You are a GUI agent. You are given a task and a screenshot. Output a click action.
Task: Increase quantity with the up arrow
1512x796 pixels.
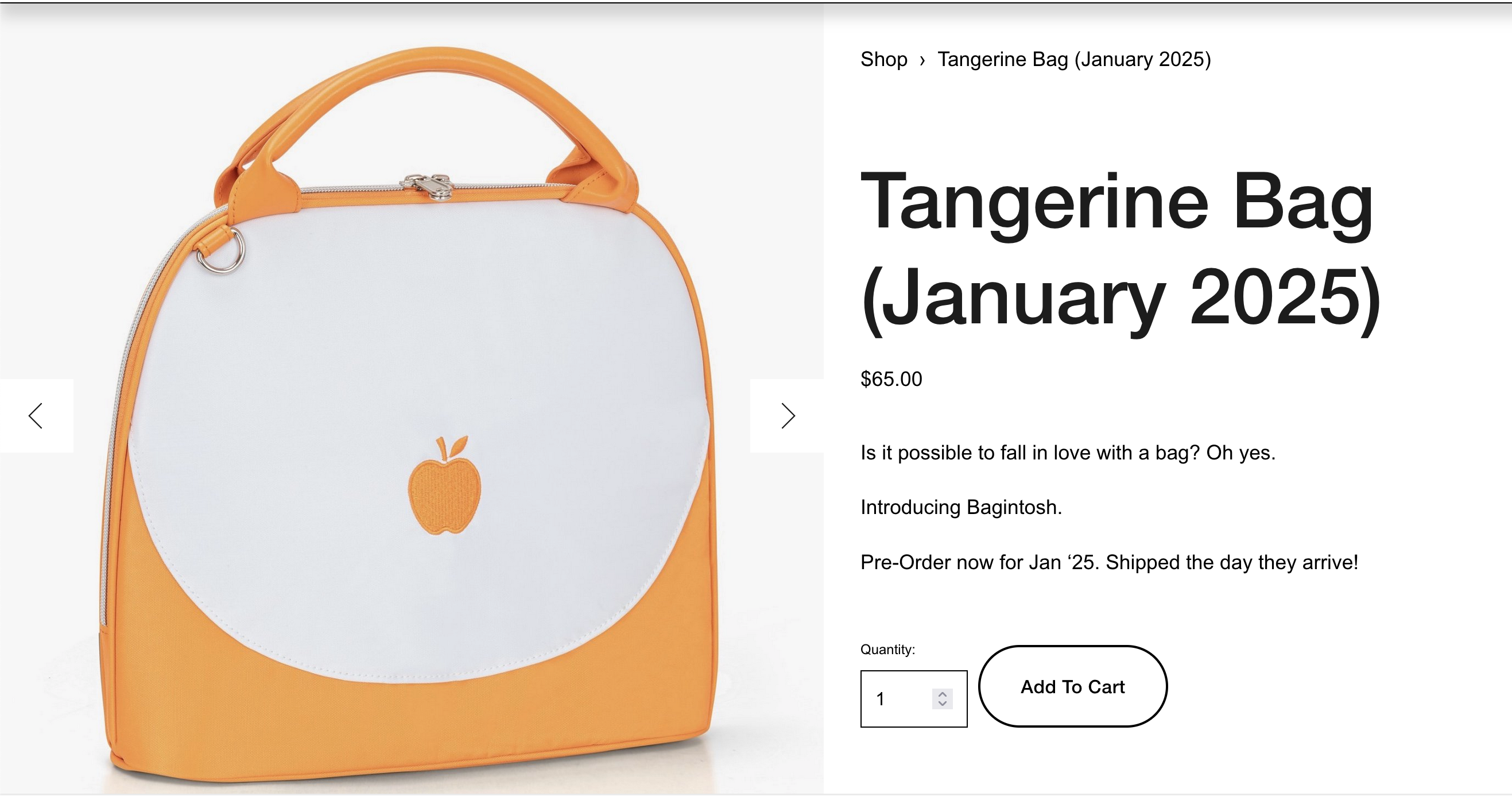[942, 694]
